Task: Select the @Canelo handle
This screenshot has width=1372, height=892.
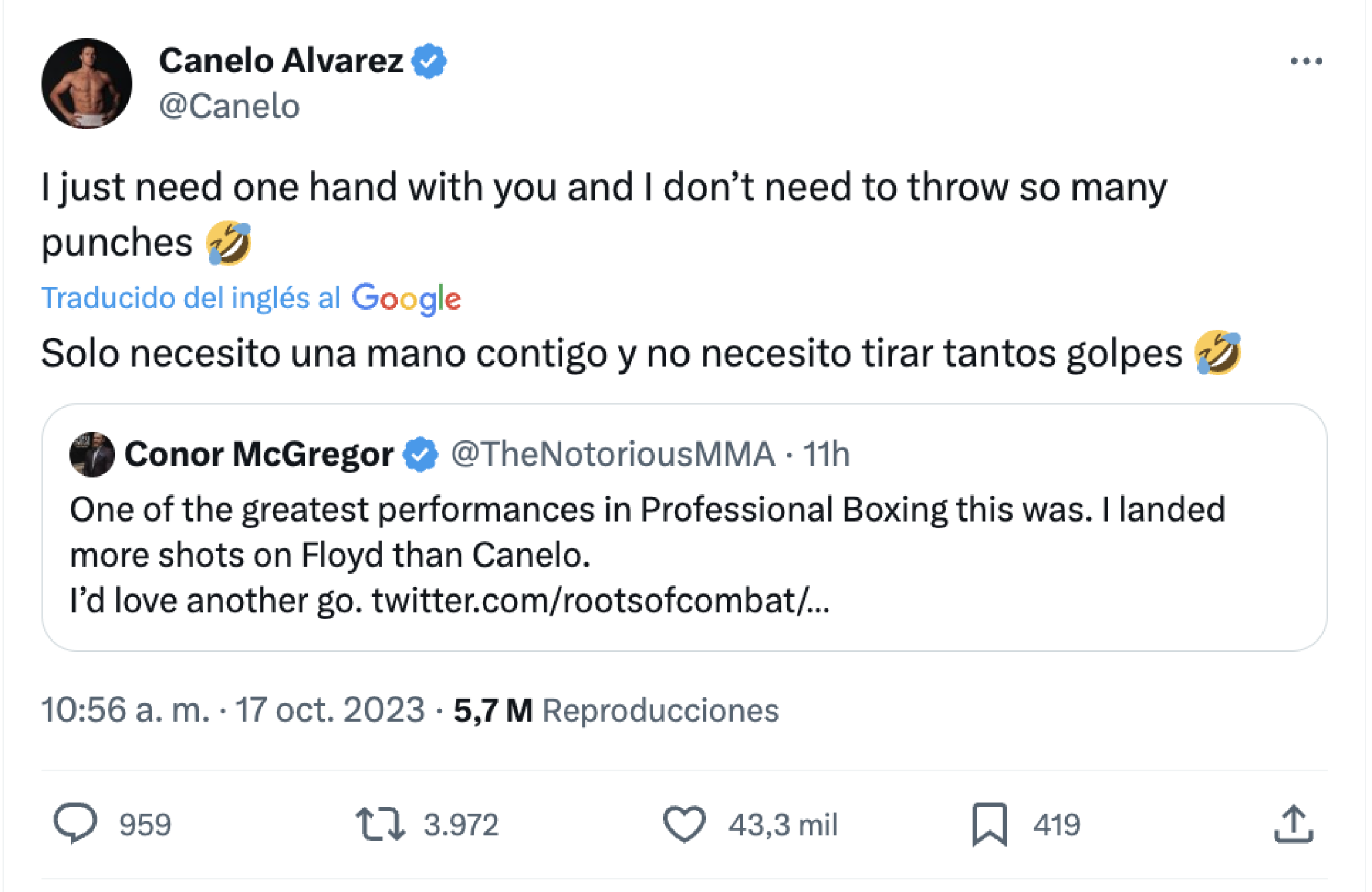Action: (230, 105)
